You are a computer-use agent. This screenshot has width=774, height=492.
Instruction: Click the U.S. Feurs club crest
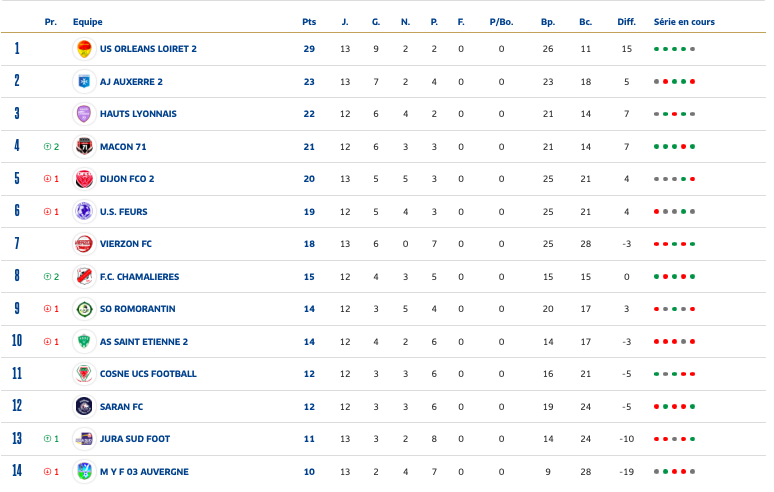point(83,212)
